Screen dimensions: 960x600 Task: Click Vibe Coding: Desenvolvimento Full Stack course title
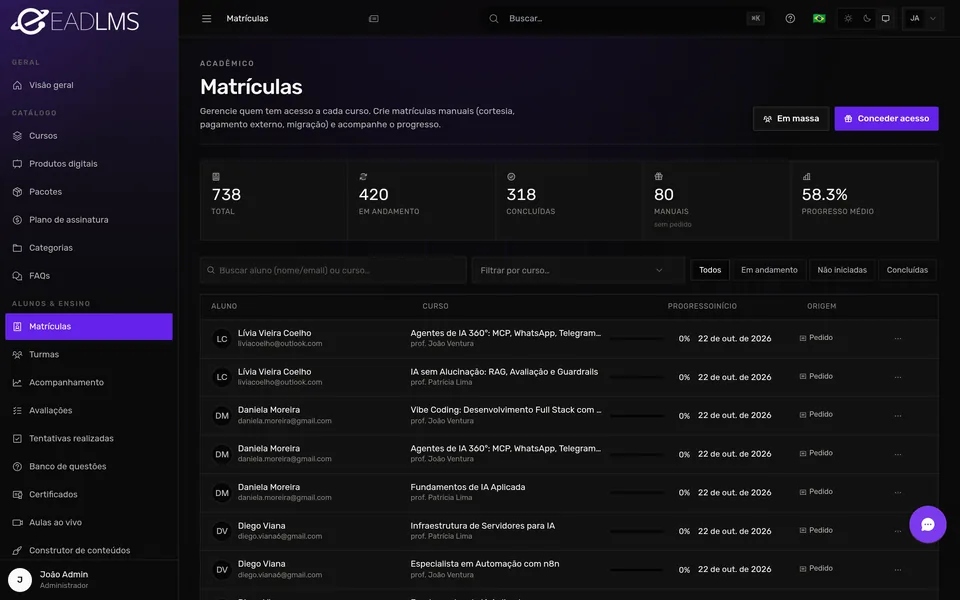click(506, 410)
